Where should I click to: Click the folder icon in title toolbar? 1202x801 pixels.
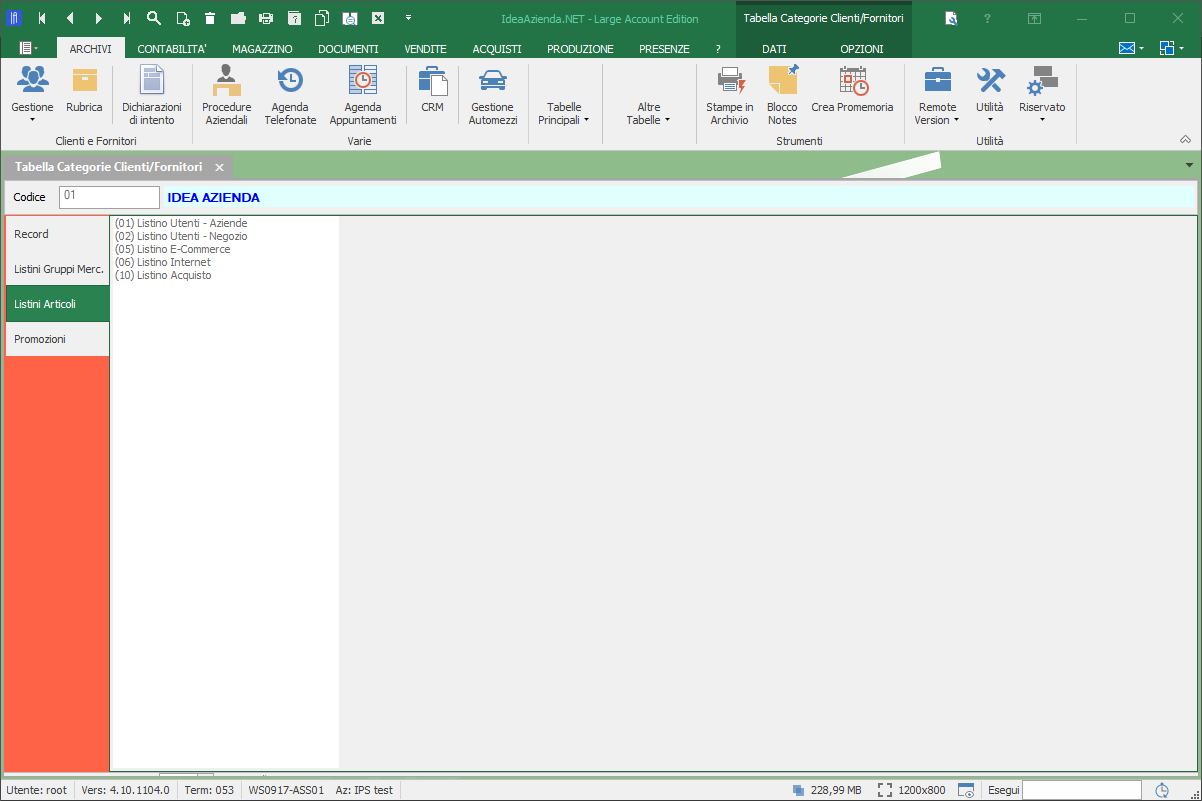coord(238,18)
